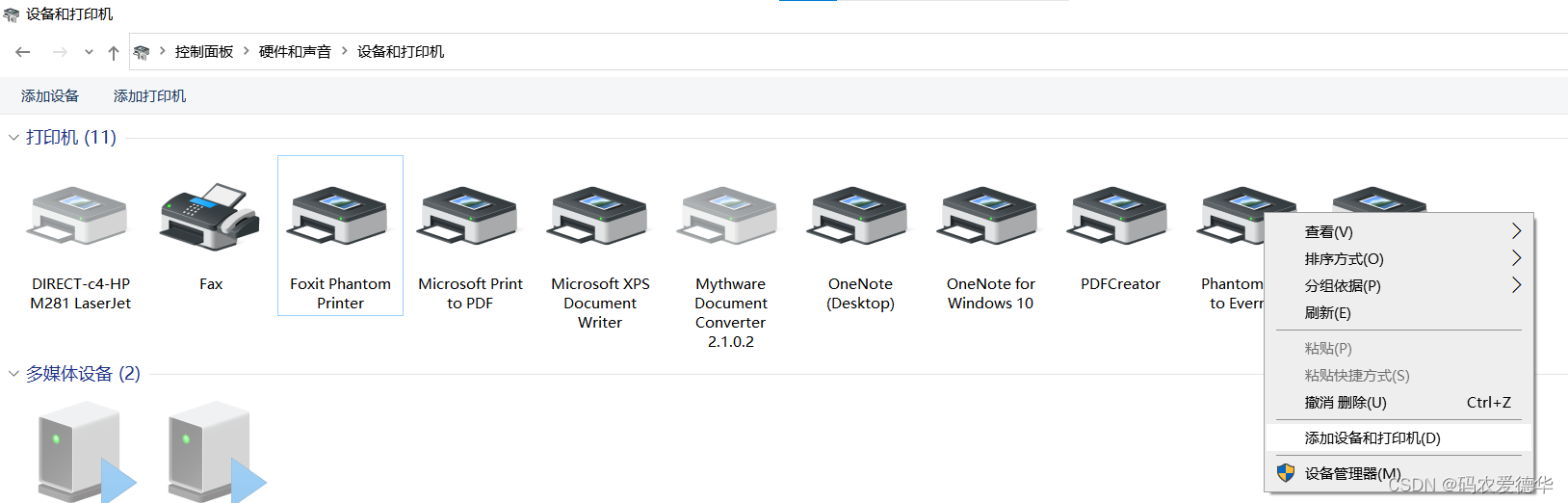This screenshot has height=503, width=1568.
Task: Expand chevron after 硬件和声音 breadcrumb
Action: click(x=345, y=51)
